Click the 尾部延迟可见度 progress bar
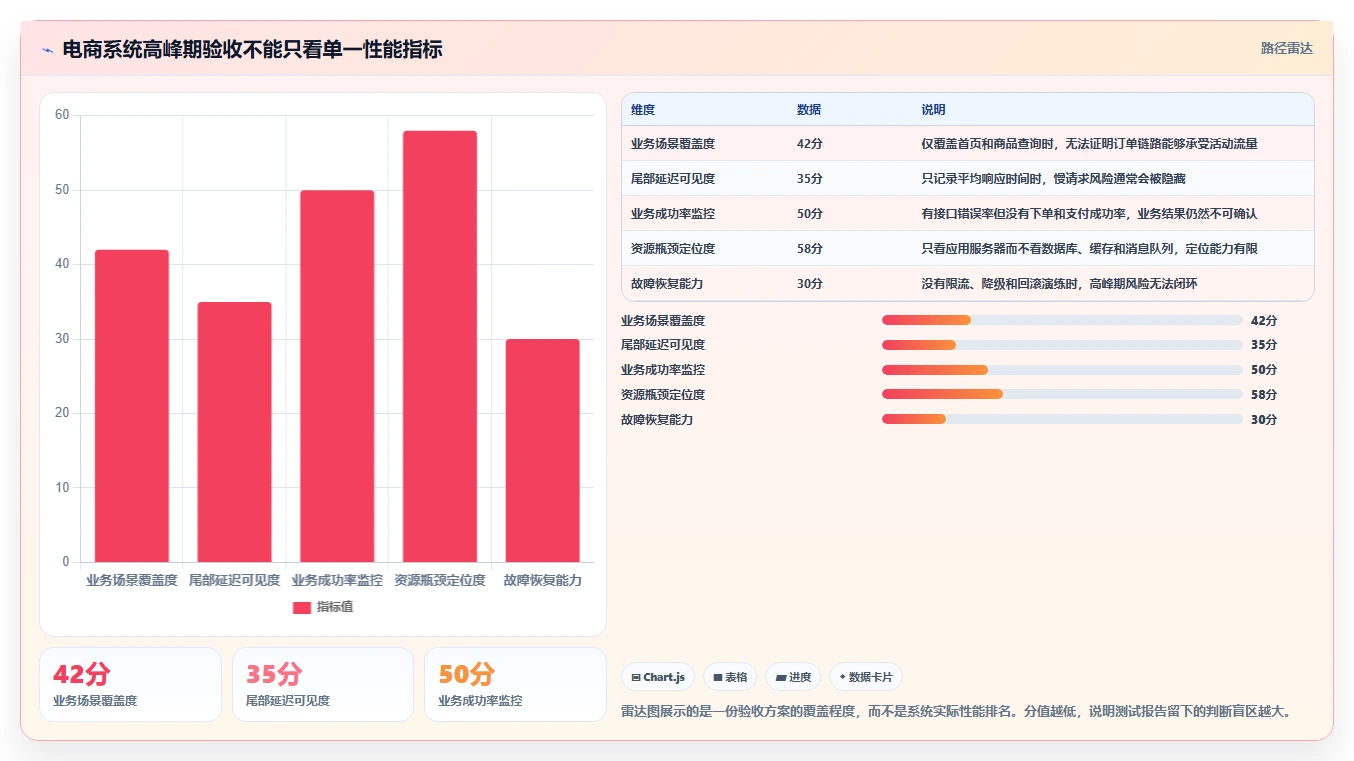The width and height of the screenshot is (1354, 761). click(x=1062, y=345)
